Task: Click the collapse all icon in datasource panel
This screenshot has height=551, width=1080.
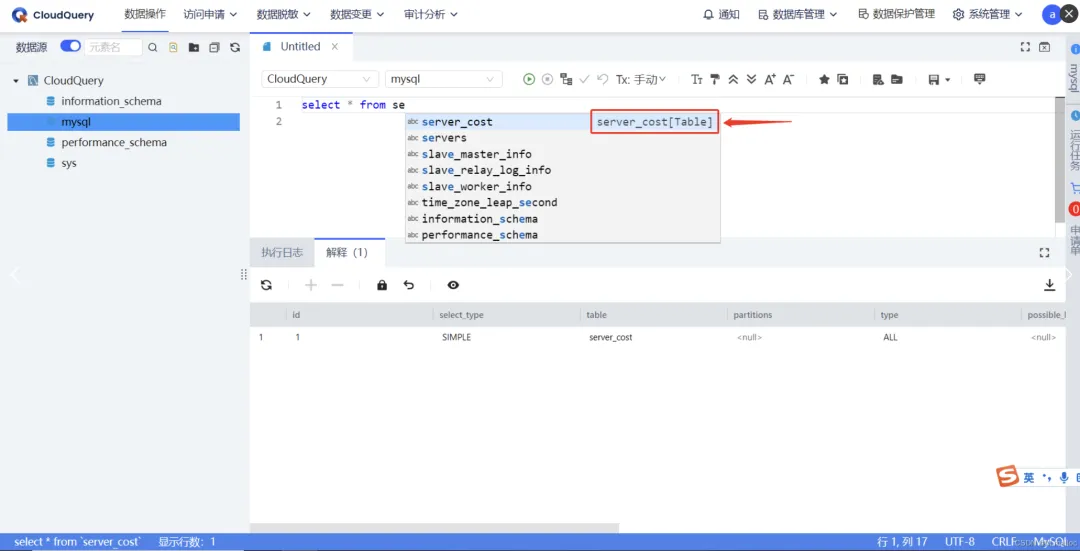Action: [214, 48]
